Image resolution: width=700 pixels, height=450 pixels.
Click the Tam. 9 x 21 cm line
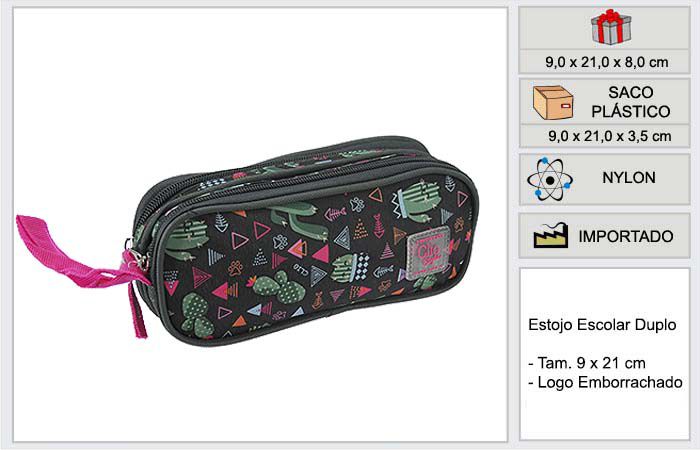(587, 363)
